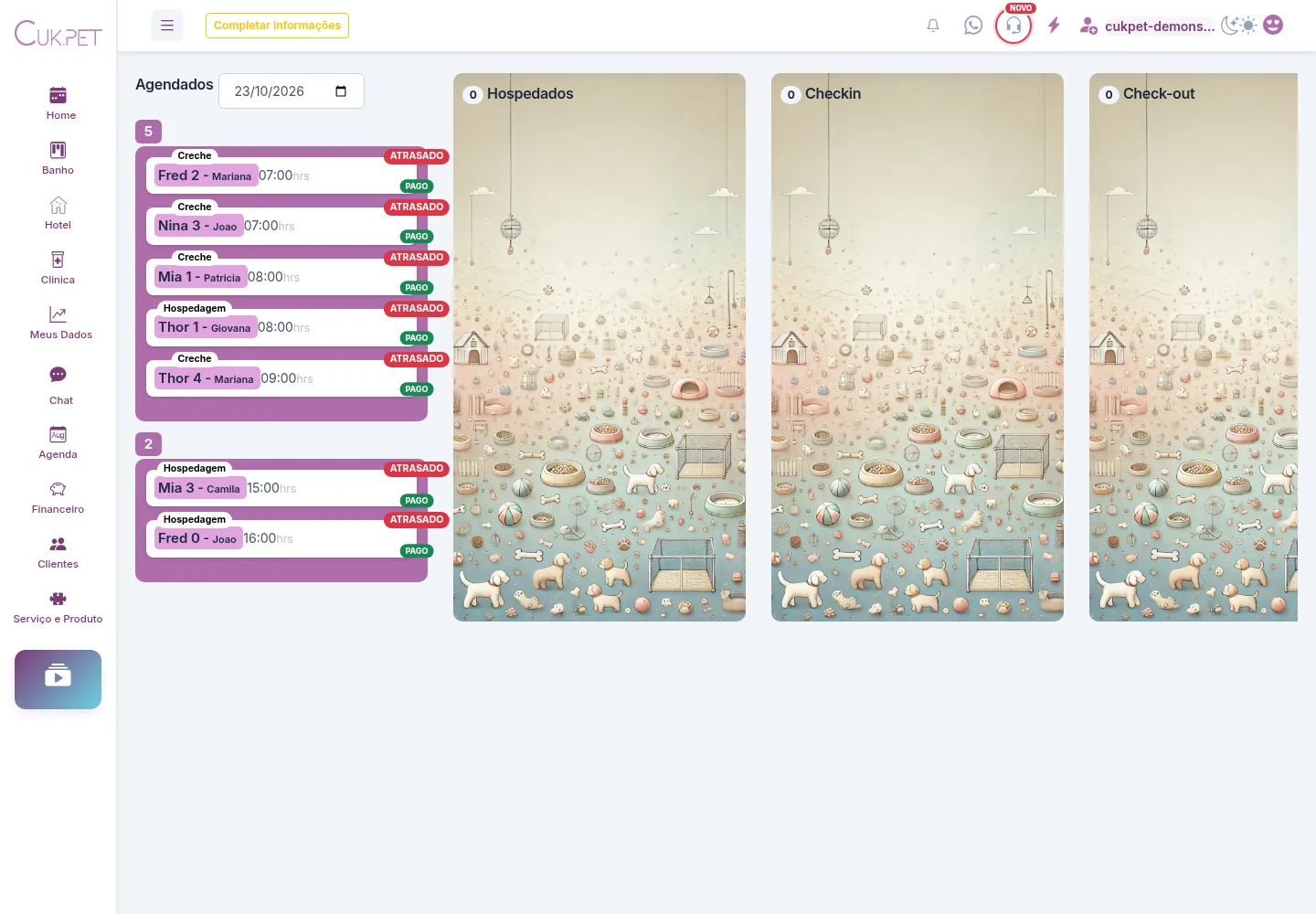1316x914 pixels.
Task: Open Clinica section icon
Action: click(58, 260)
